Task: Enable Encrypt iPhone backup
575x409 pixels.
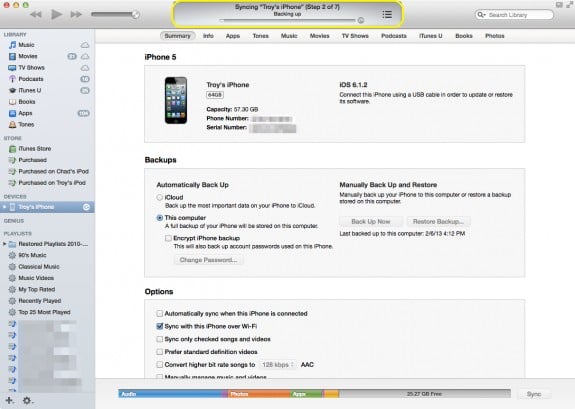Action: point(168,238)
